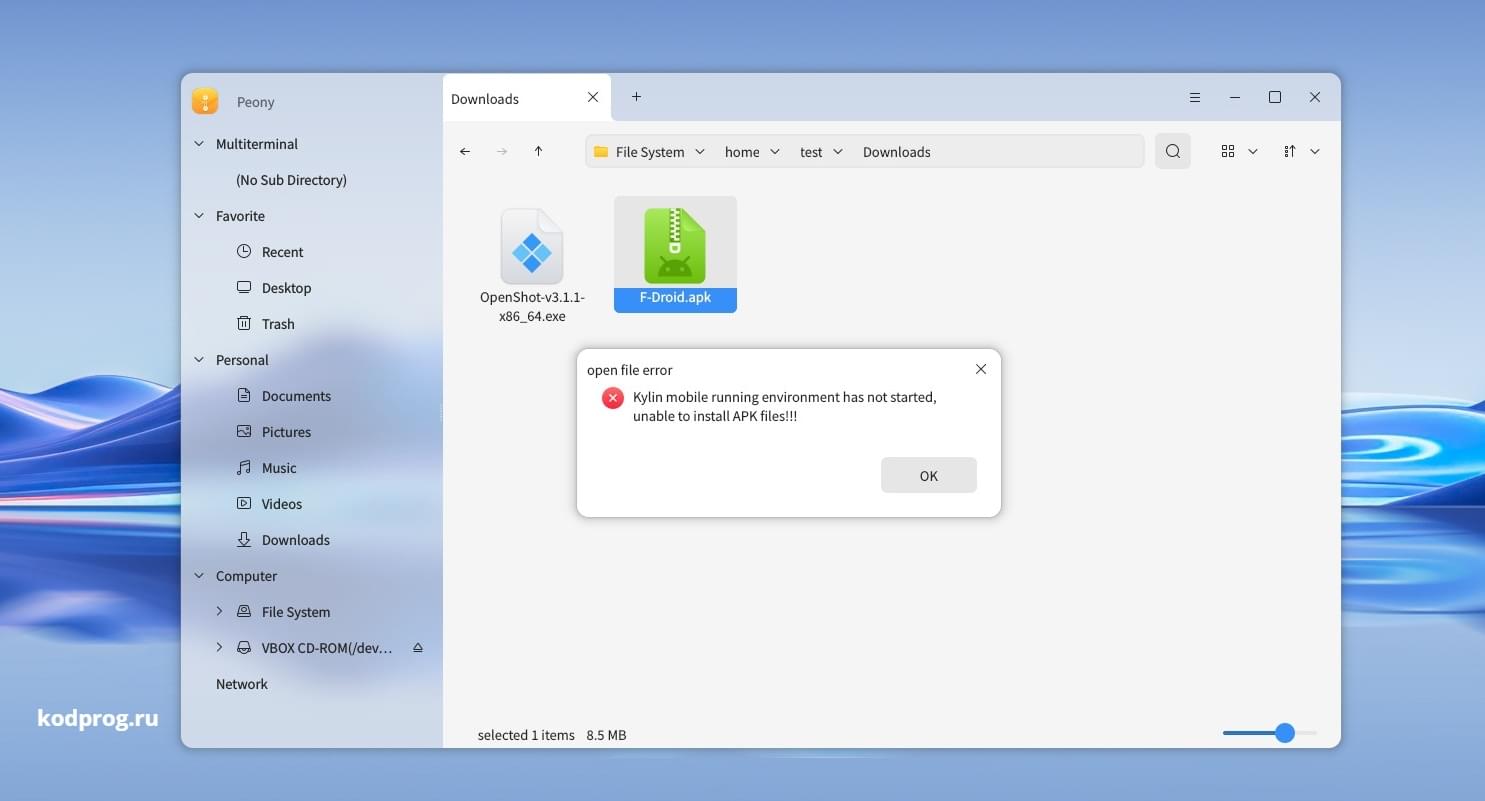Screen dimensions: 1485x801
Task: Click the test breadcrumb
Action: pyautogui.click(x=811, y=152)
